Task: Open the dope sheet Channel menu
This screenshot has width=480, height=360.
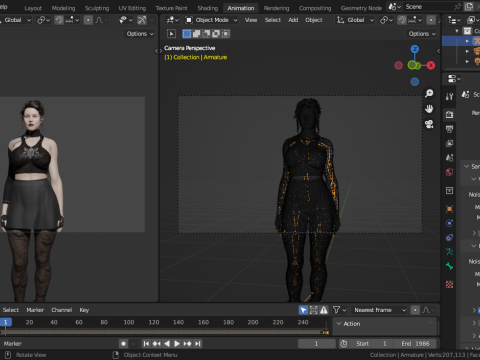Action: point(62,310)
